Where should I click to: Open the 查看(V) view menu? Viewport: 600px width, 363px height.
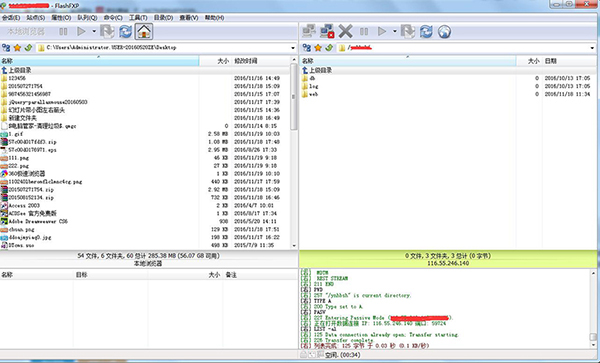(x=189, y=18)
